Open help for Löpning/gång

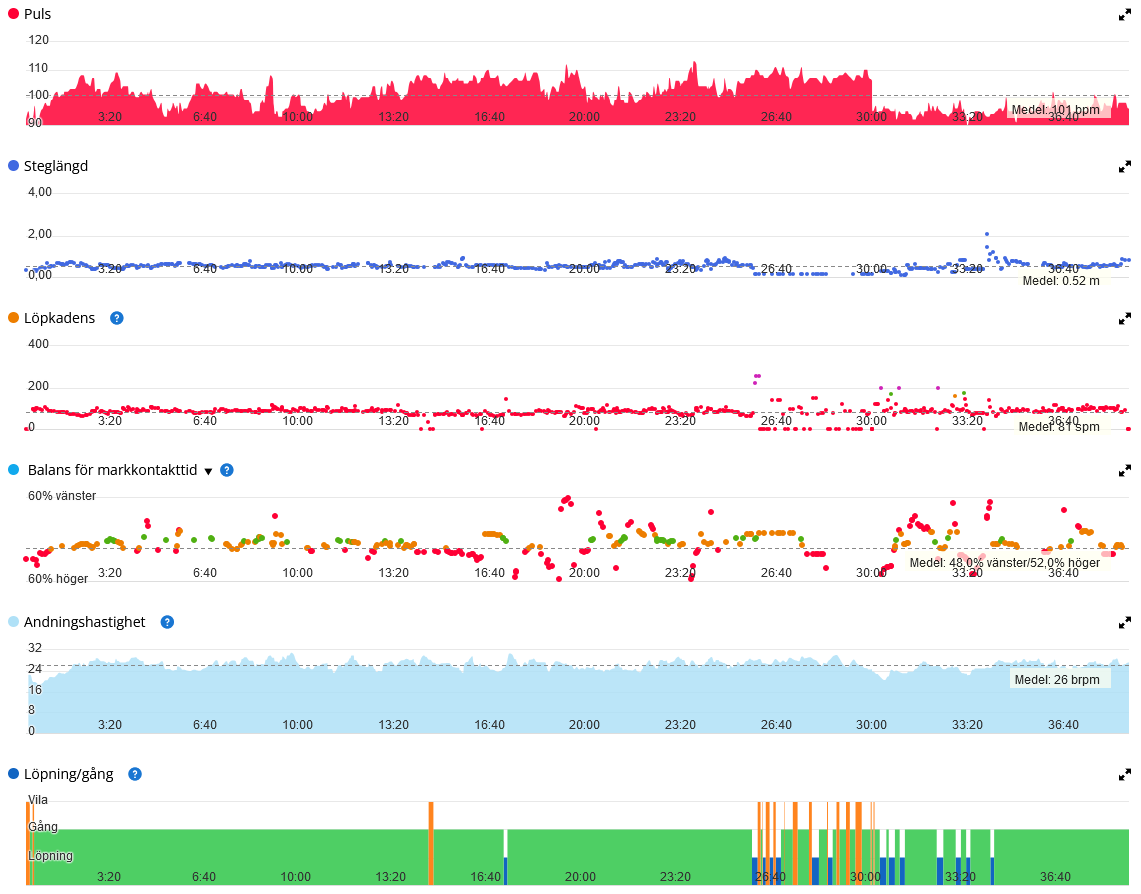(135, 774)
